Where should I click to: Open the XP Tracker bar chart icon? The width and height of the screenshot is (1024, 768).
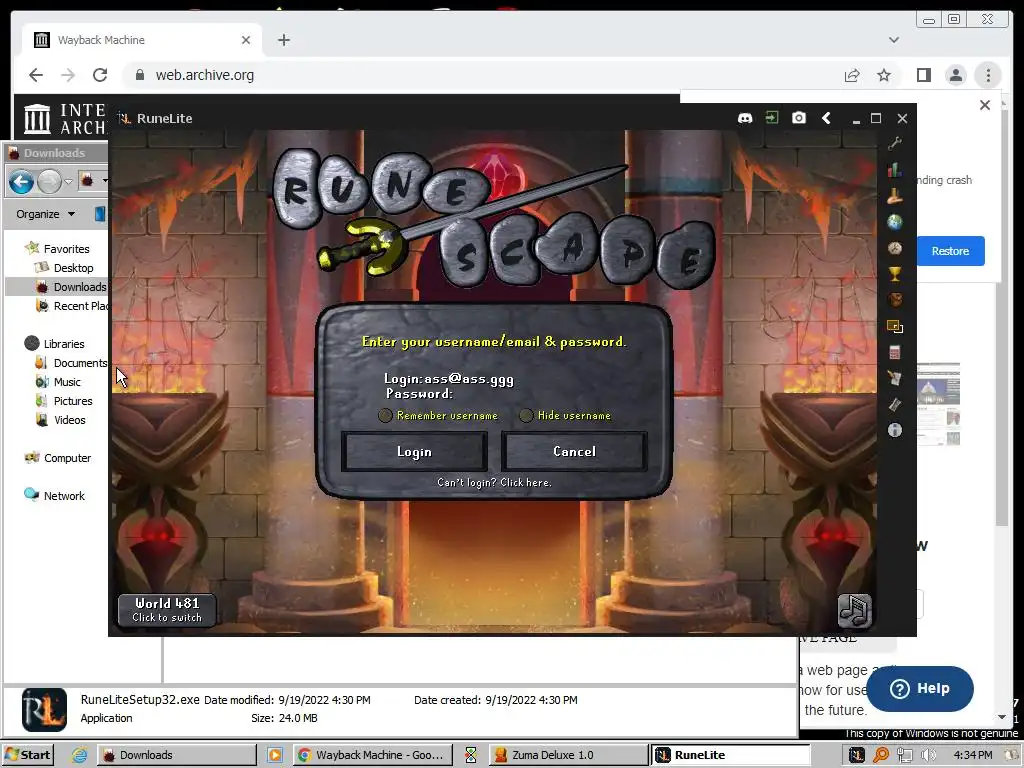point(895,170)
